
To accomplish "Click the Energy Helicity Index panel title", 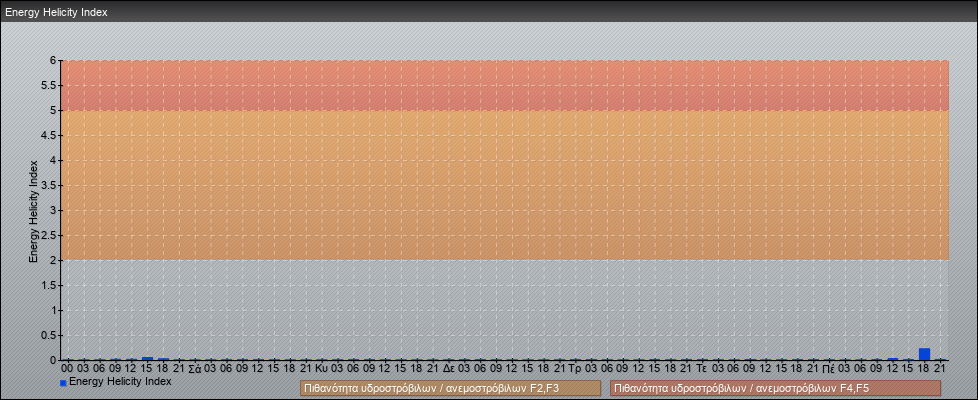I will coord(56,12).
